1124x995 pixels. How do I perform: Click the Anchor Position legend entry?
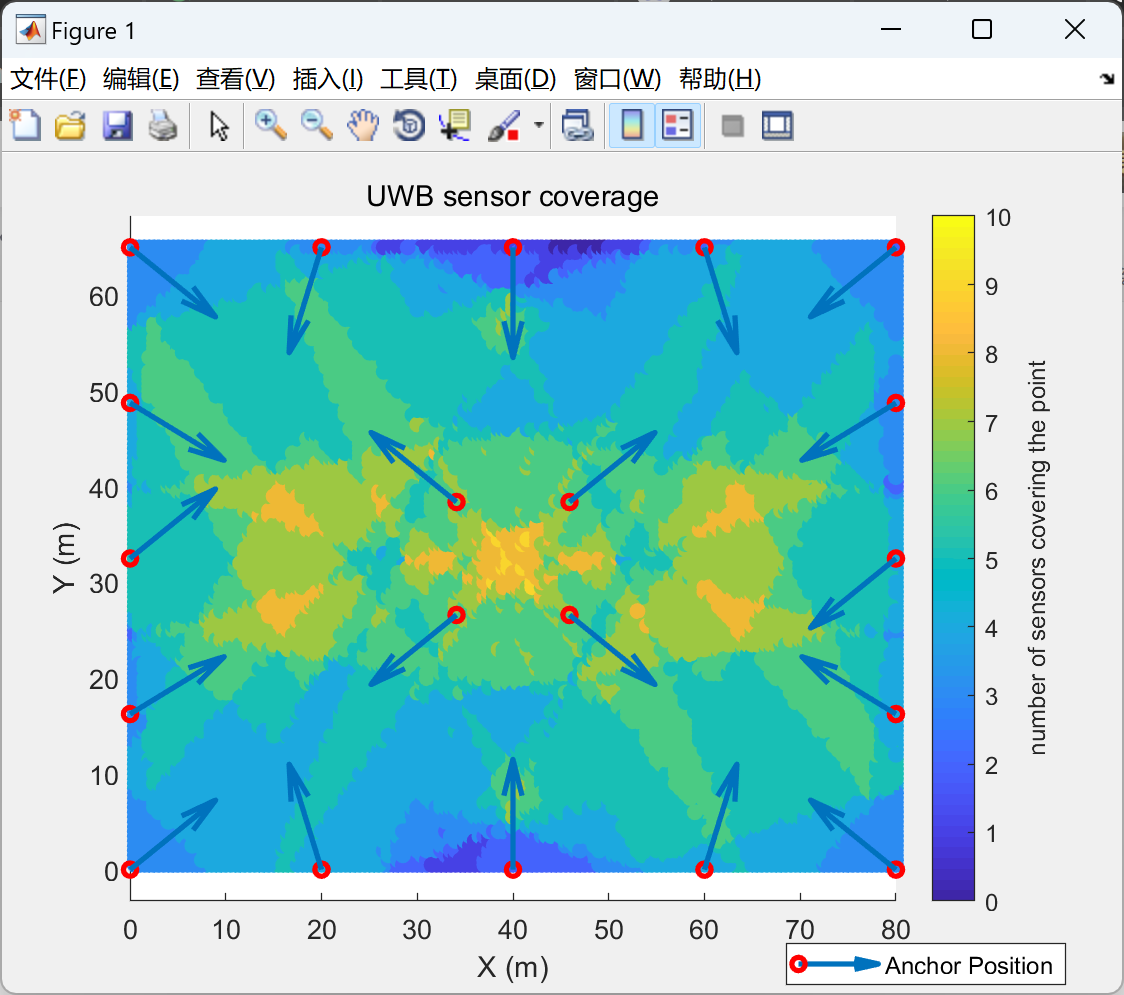click(969, 964)
